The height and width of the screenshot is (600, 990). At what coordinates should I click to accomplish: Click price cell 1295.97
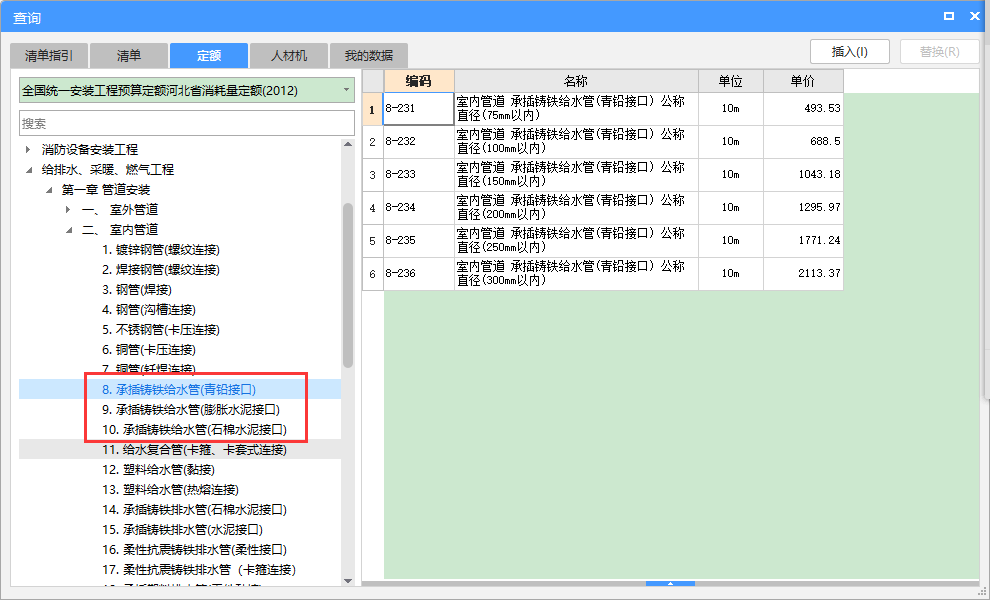point(803,208)
